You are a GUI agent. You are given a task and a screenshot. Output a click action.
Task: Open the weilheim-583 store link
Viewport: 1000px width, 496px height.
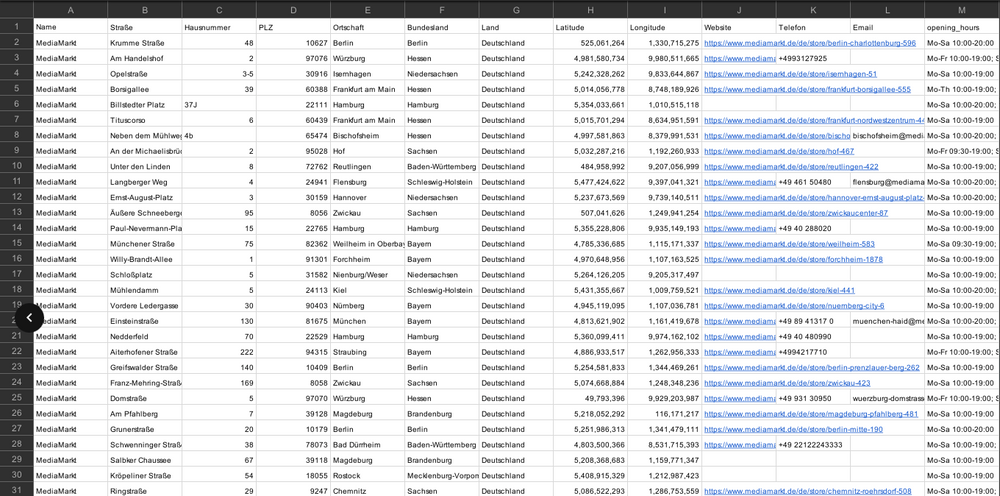pos(789,244)
